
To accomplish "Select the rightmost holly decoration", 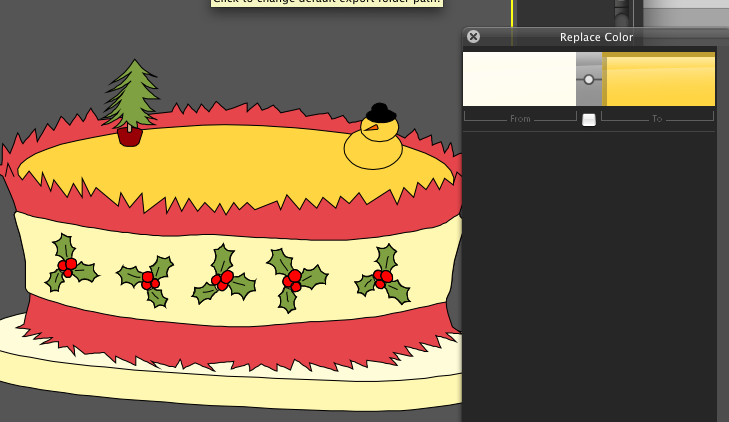I will [x=383, y=277].
